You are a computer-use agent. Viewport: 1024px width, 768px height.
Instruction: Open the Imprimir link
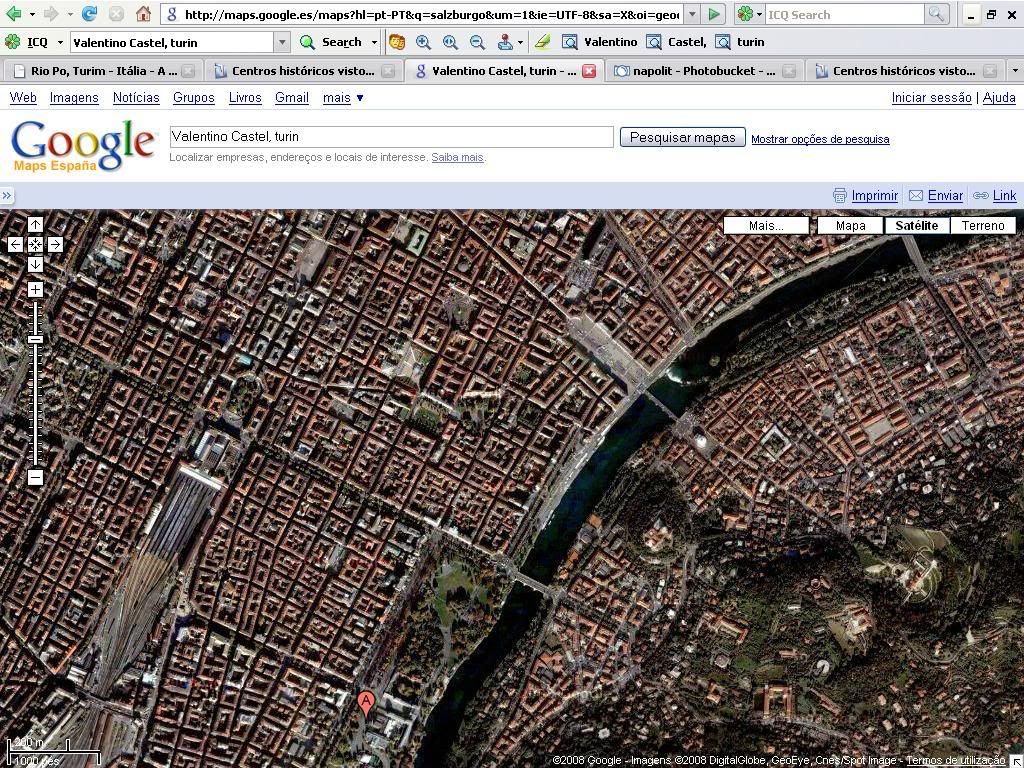click(x=874, y=196)
